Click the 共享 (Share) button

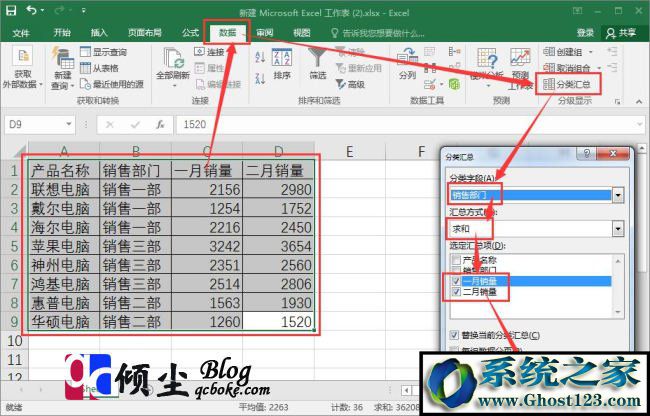pos(621,33)
